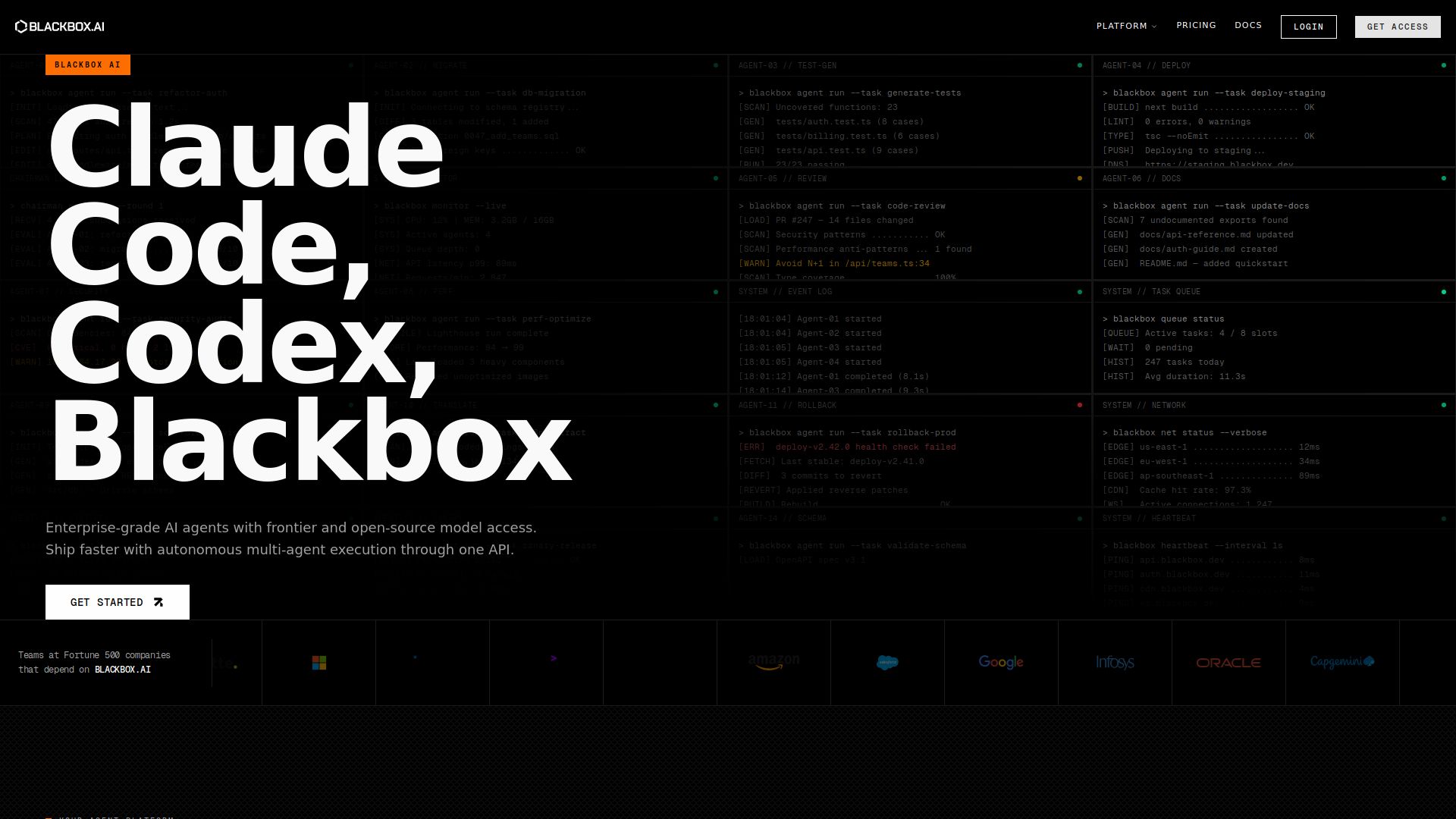Viewport: 1456px width, 819px height.
Task: Click 'docs/auth-guide.md created' line
Action: coord(1190,249)
